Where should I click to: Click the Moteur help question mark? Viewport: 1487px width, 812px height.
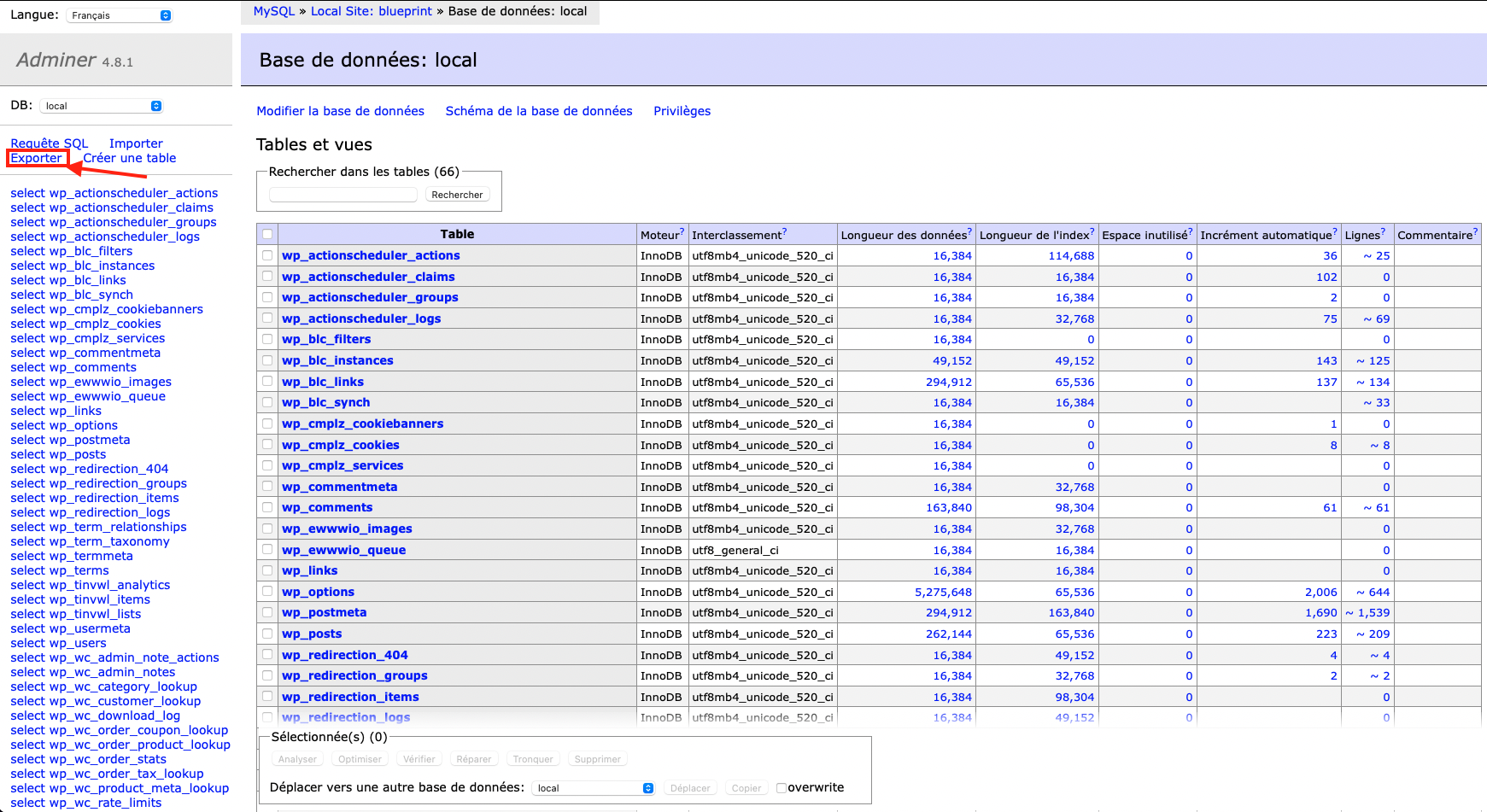[682, 231]
